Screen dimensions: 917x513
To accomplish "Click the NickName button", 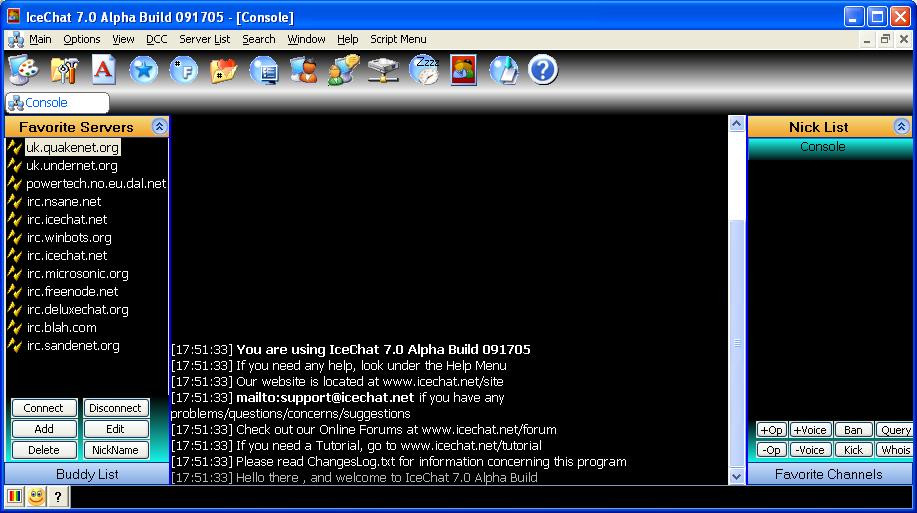I will pos(115,450).
